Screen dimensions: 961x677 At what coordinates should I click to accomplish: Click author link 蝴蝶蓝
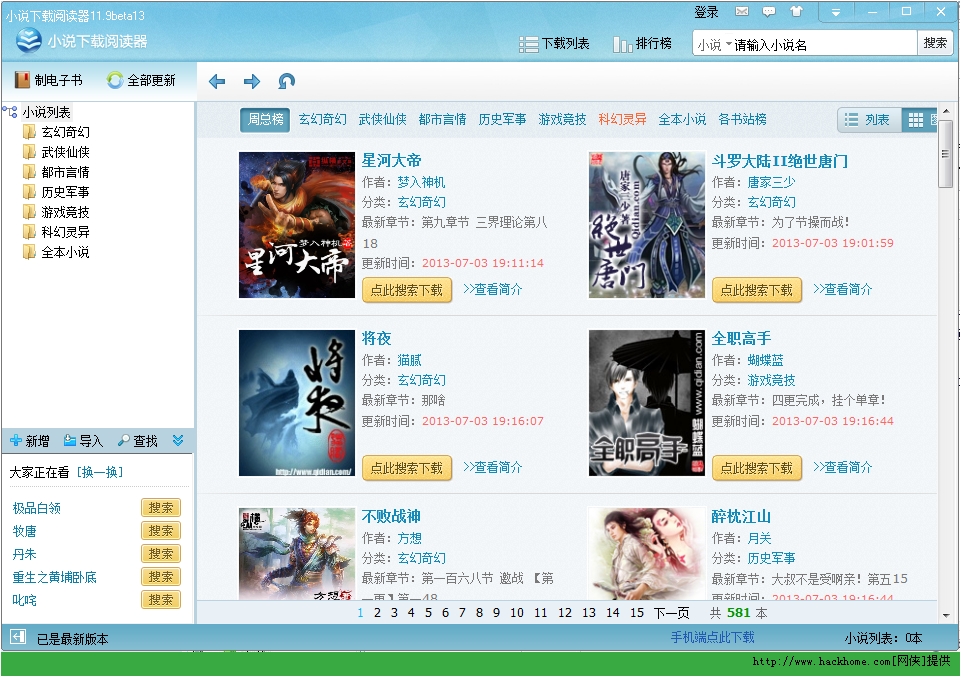[x=765, y=360]
